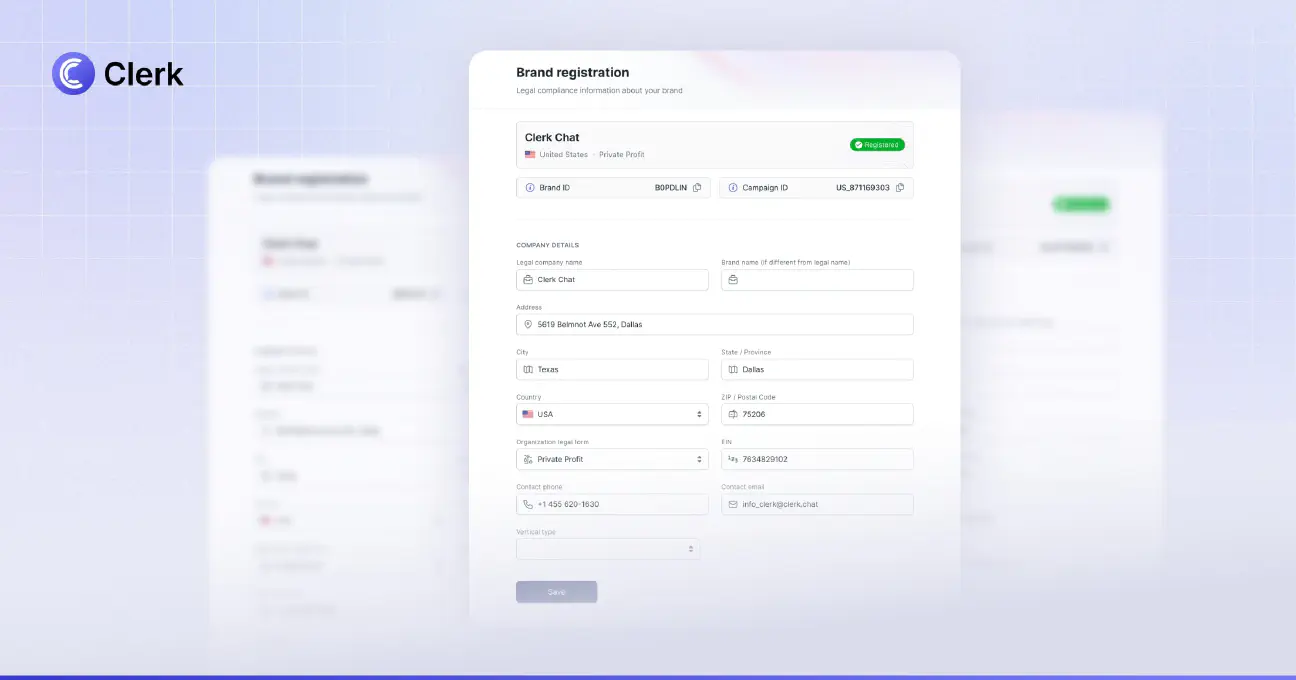Click the green Registered status badge text
Viewport: 1296px width, 680px height.
coord(881,145)
